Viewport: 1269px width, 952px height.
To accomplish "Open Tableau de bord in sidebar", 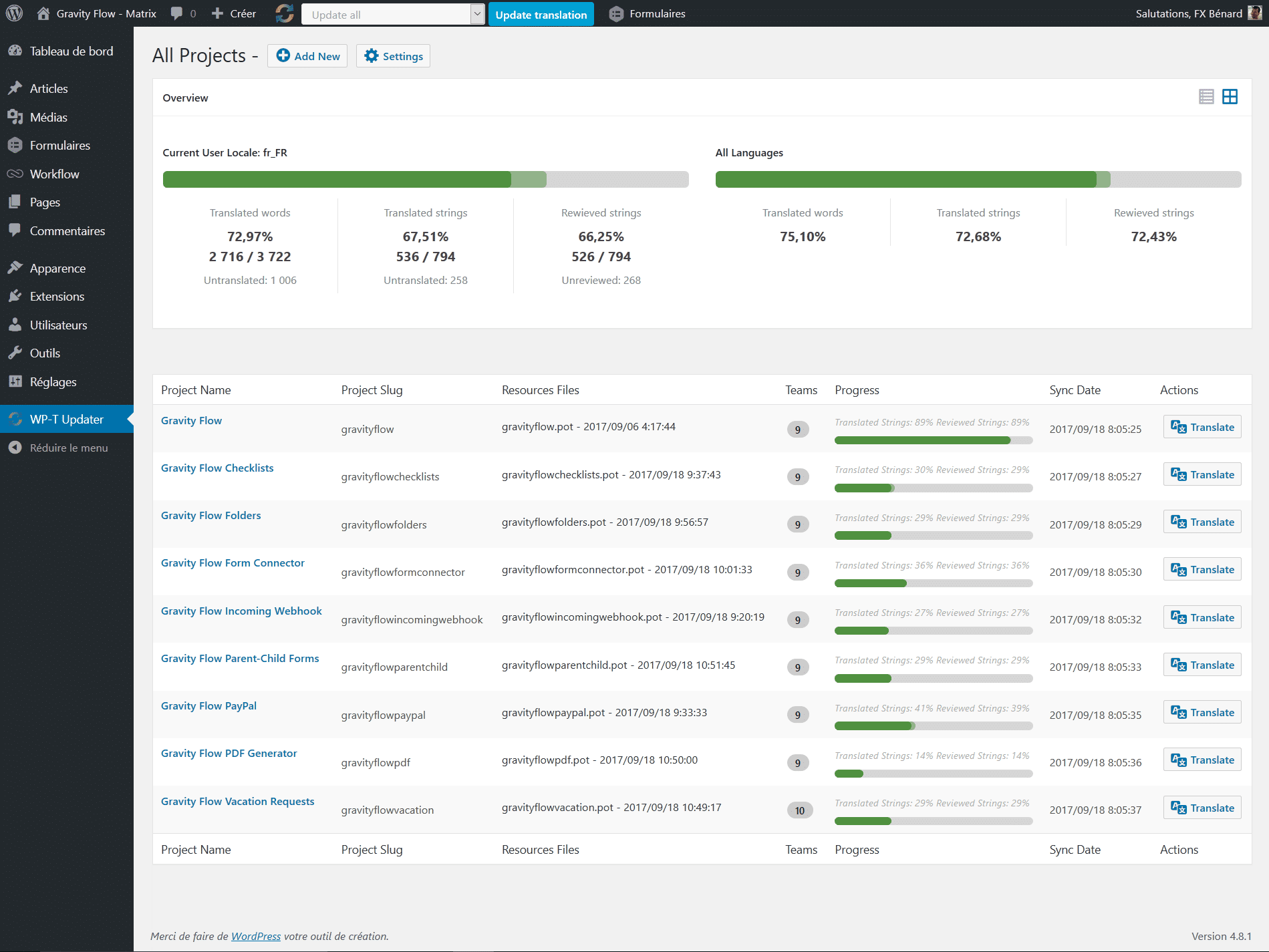I will [x=67, y=51].
